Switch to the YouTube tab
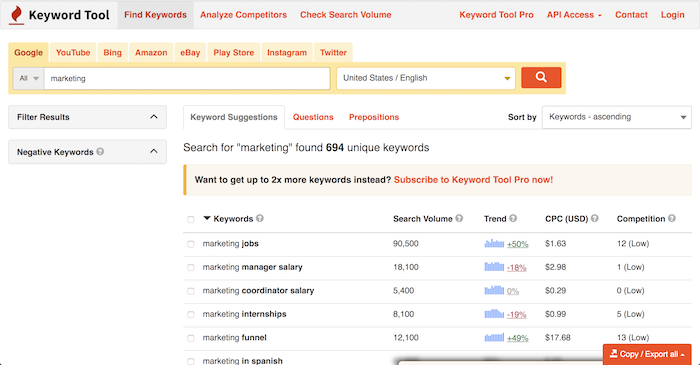Image resolution: width=700 pixels, height=365 pixels. point(73,52)
